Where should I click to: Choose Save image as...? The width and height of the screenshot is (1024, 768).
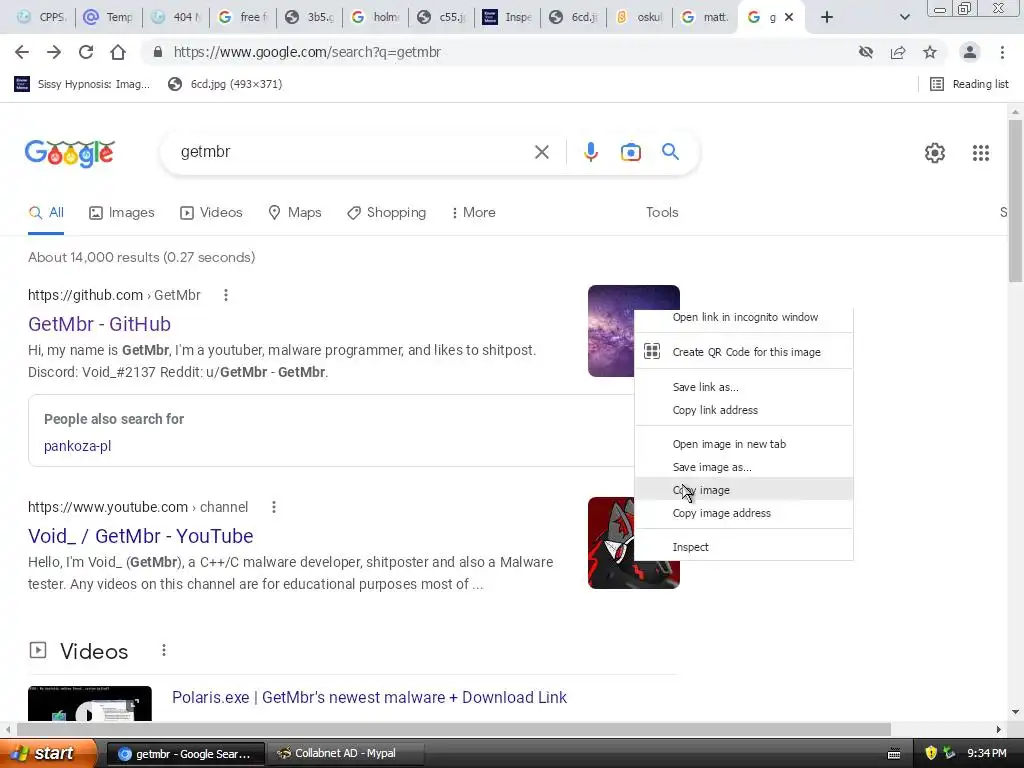[x=744, y=468]
